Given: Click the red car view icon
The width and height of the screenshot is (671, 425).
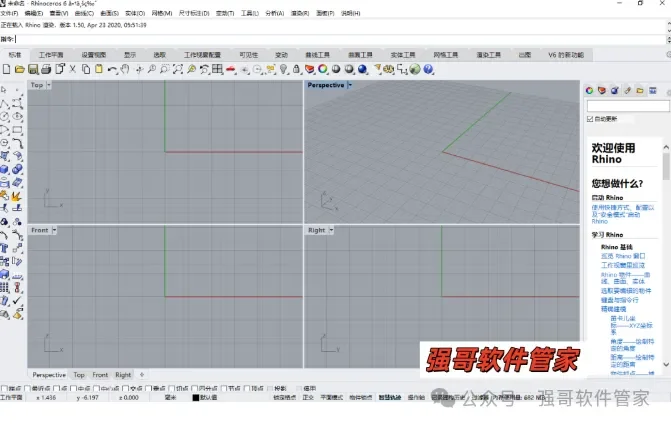Looking at the screenshot, I should pos(231,69).
